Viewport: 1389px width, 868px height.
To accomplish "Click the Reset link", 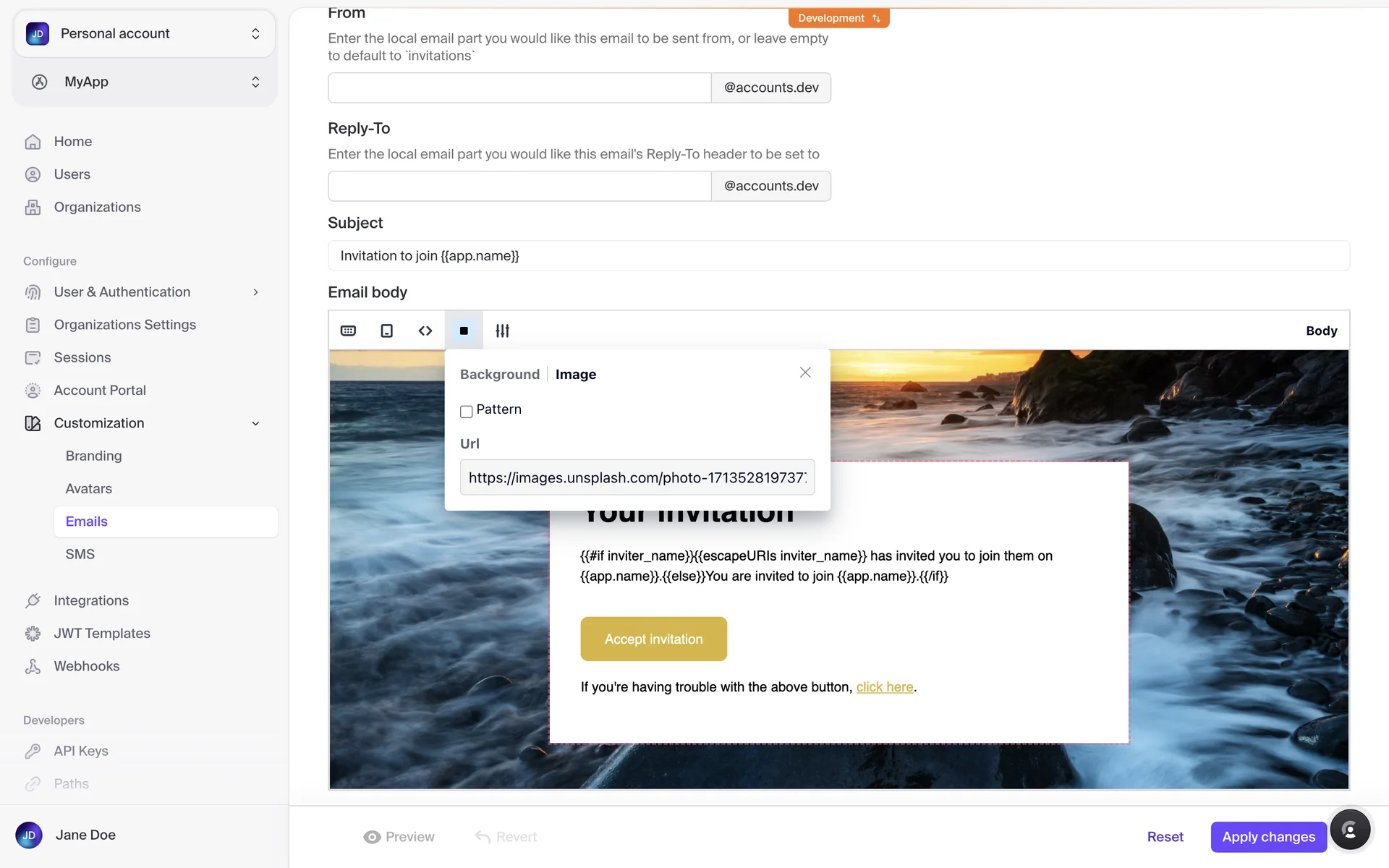I will pos(1165,837).
